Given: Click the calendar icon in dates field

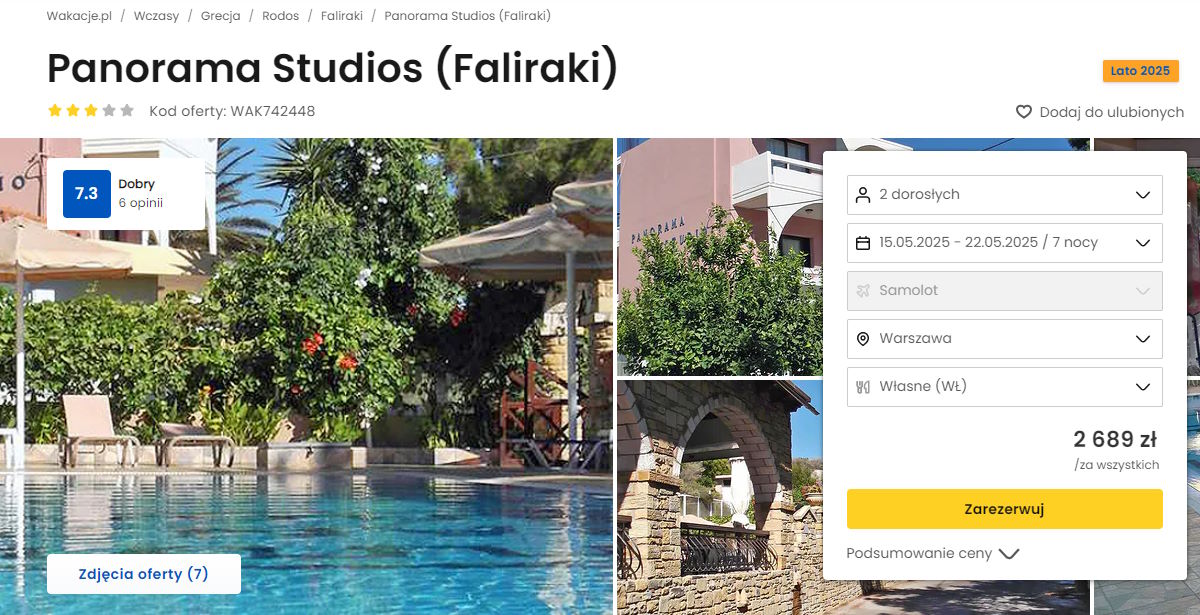Looking at the screenshot, I should [863, 243].
